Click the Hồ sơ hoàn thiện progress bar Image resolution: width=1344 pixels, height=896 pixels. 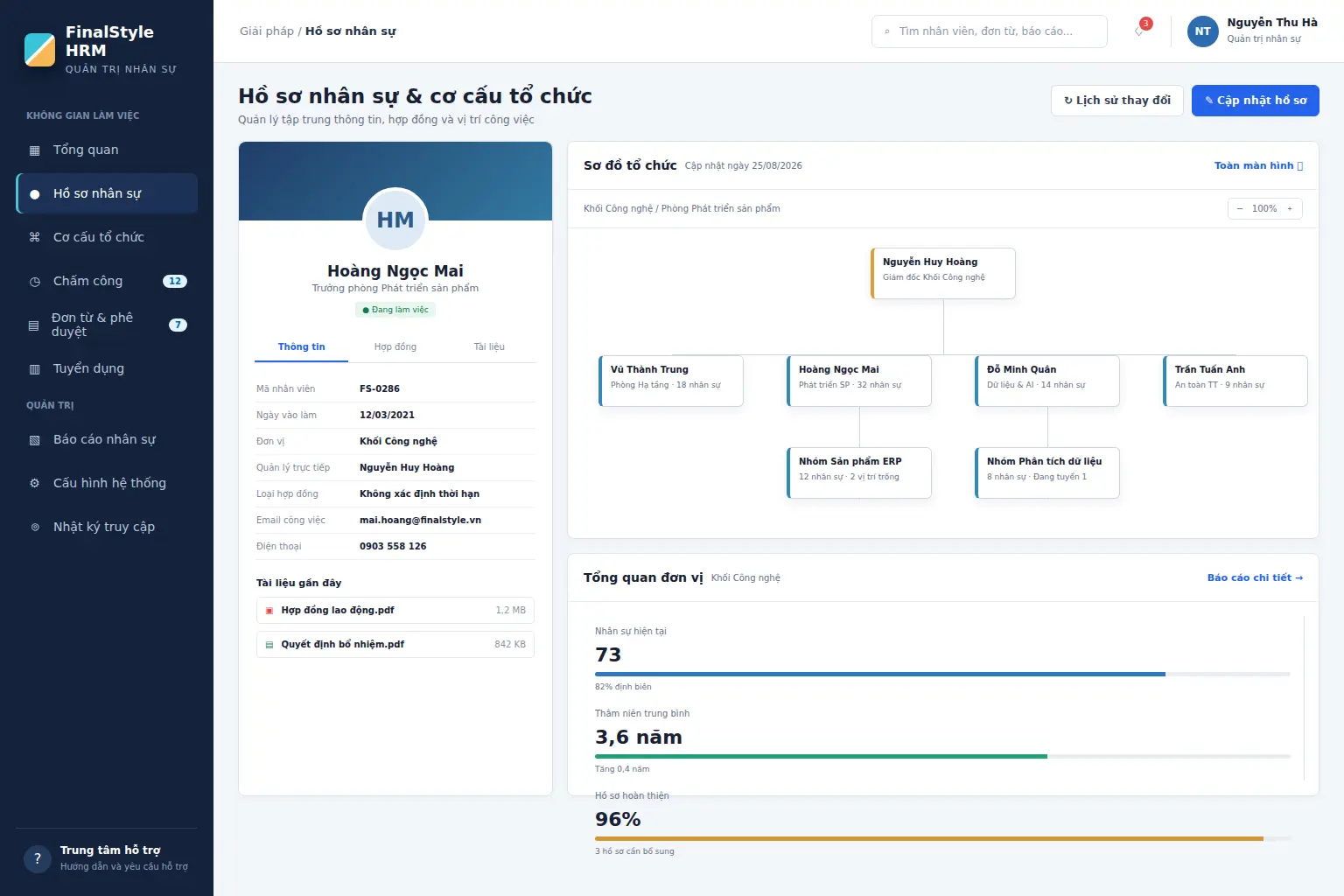(942, 839)
